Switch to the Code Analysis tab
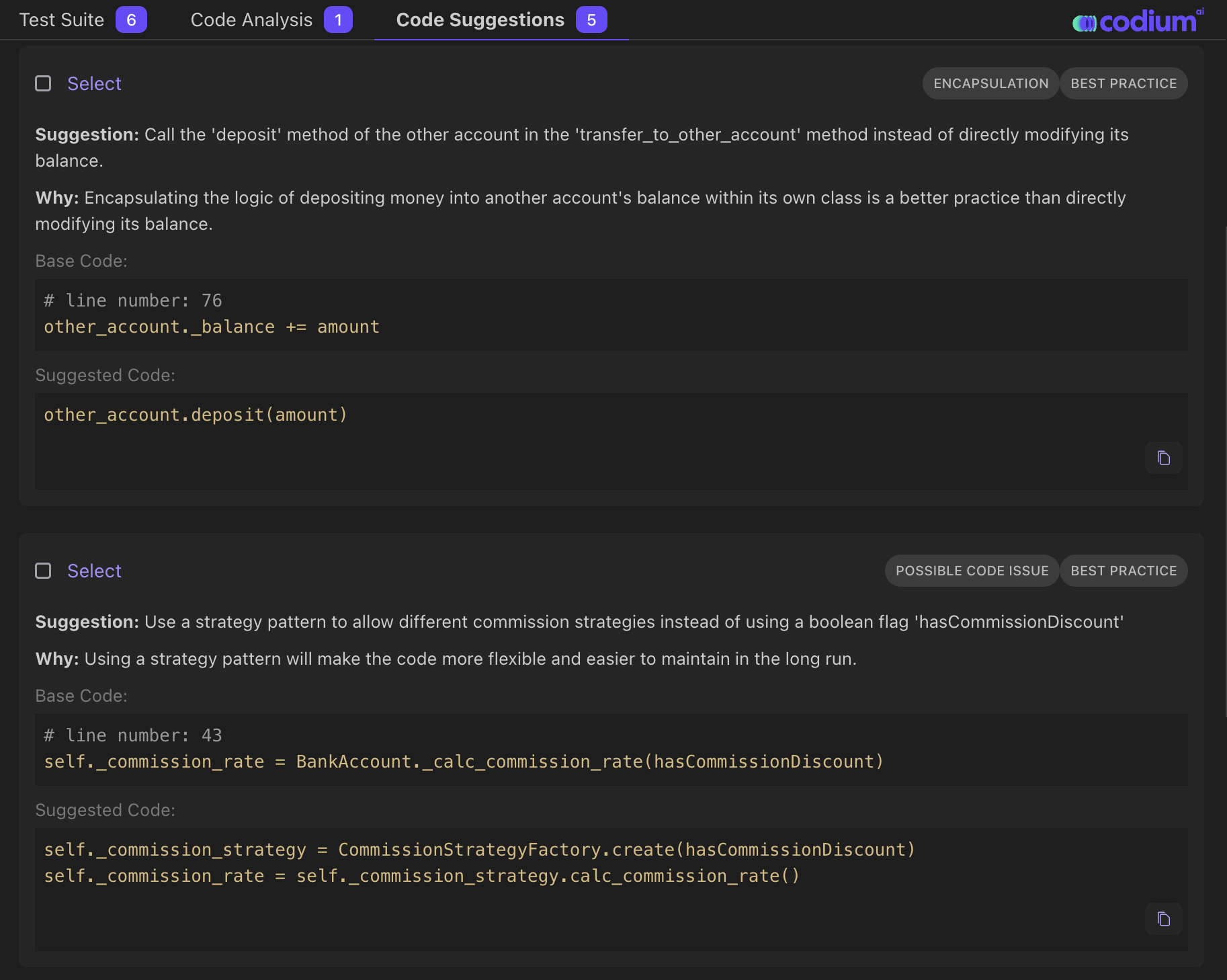 [x=271, y=20]
